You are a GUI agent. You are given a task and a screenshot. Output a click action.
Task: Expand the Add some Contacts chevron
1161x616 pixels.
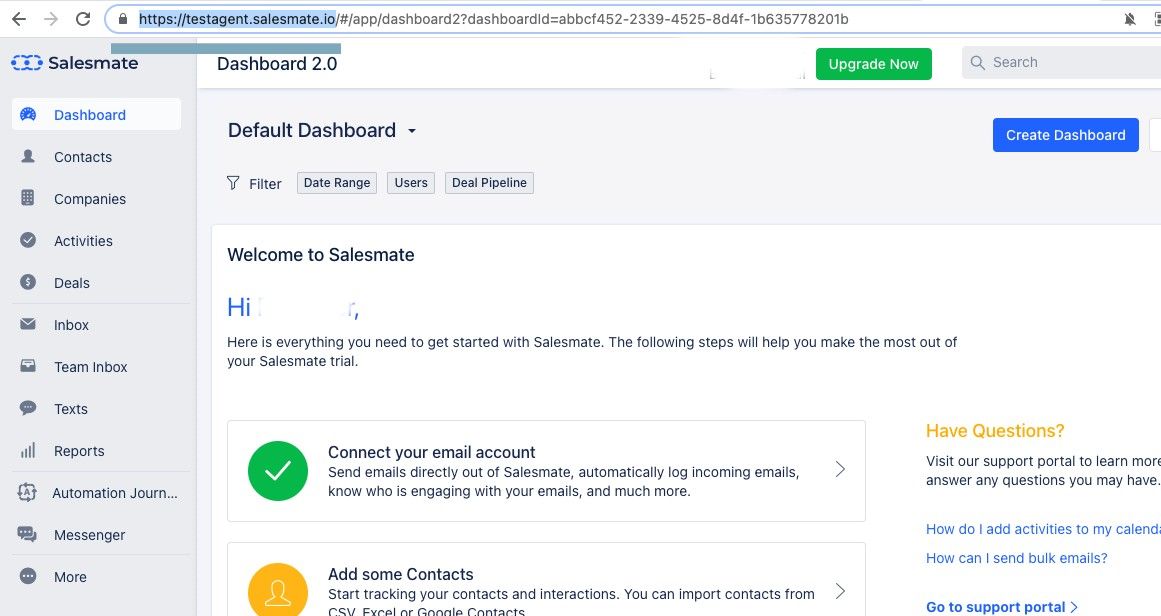[840, 591]
